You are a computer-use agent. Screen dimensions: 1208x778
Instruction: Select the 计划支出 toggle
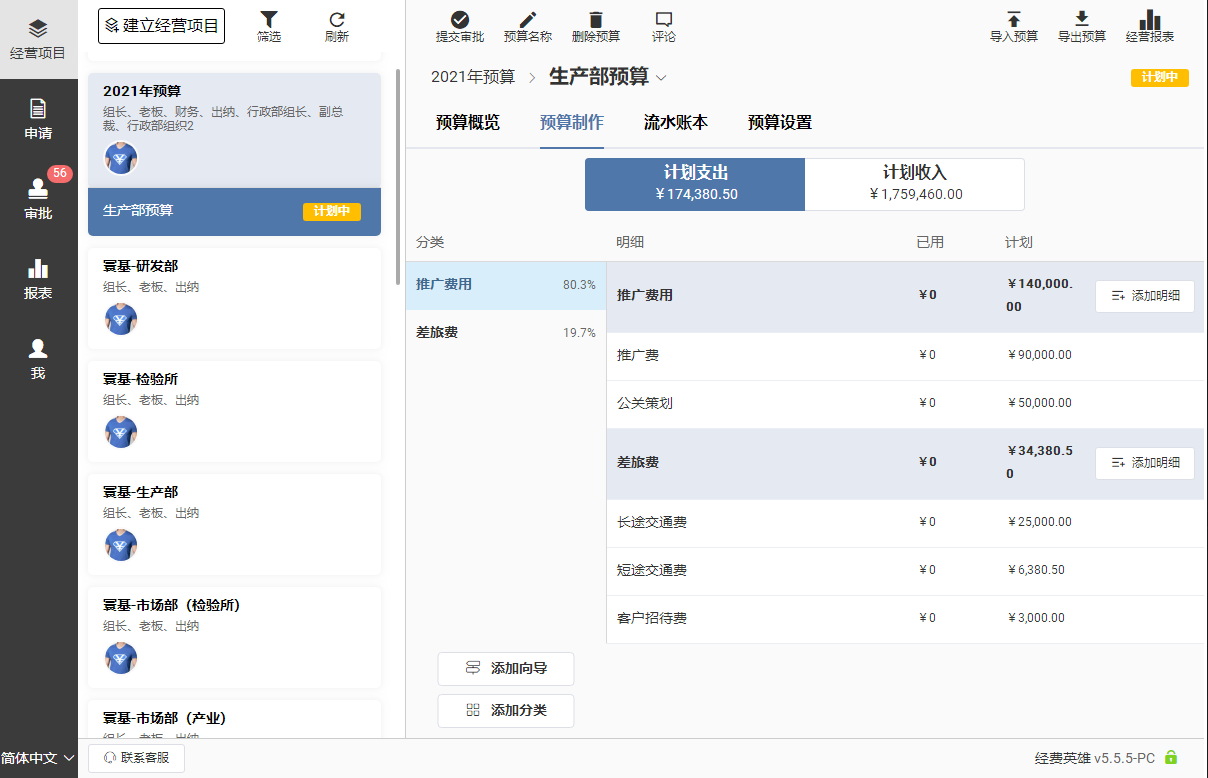[x=695, y=184]
